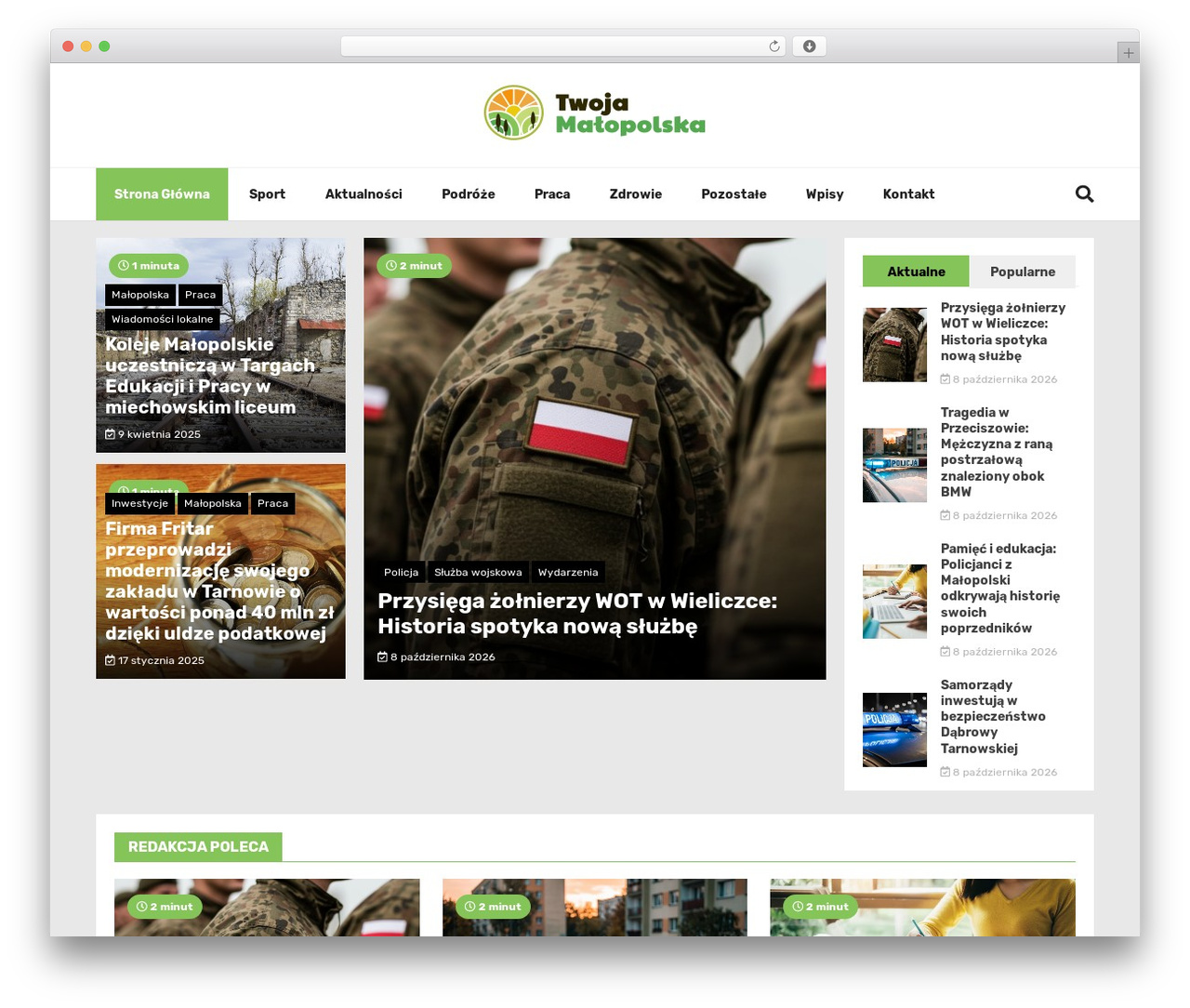This screenshot has width=1190, height=1008.
Task: Open the Sport menu item
Action: [x=267, y=193]
